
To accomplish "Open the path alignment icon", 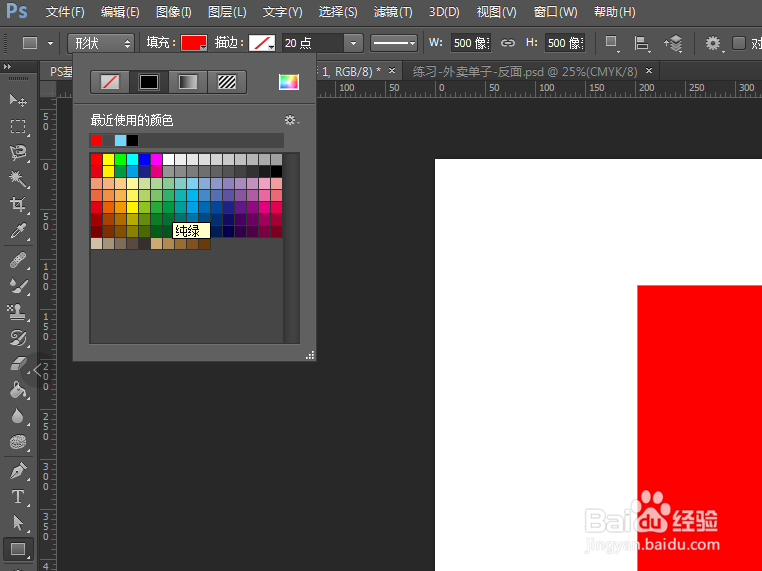I will tap(642, 43).
